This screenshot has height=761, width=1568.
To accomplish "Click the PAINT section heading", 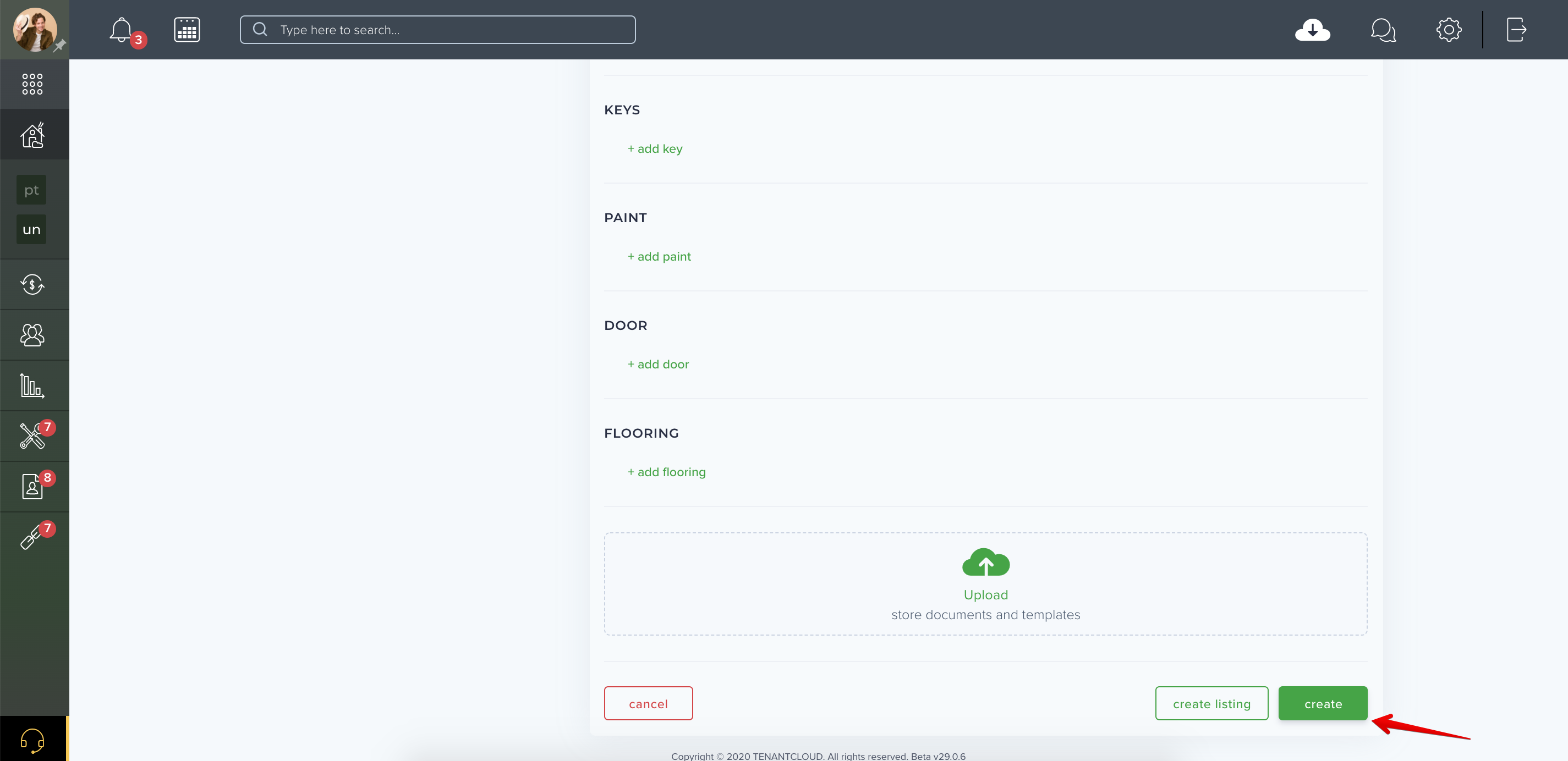I will click(x=625, y=217).
